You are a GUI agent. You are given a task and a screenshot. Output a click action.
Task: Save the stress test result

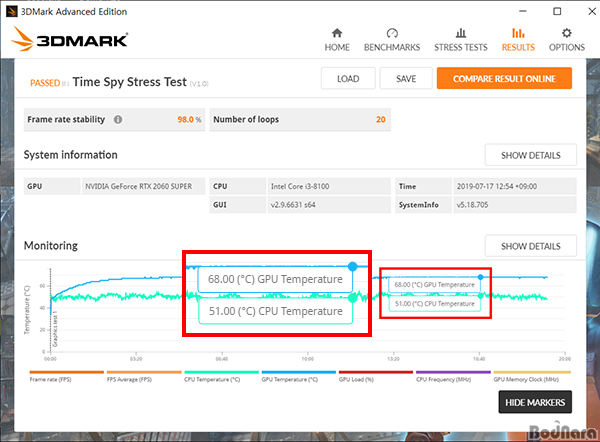pos(406,79)
